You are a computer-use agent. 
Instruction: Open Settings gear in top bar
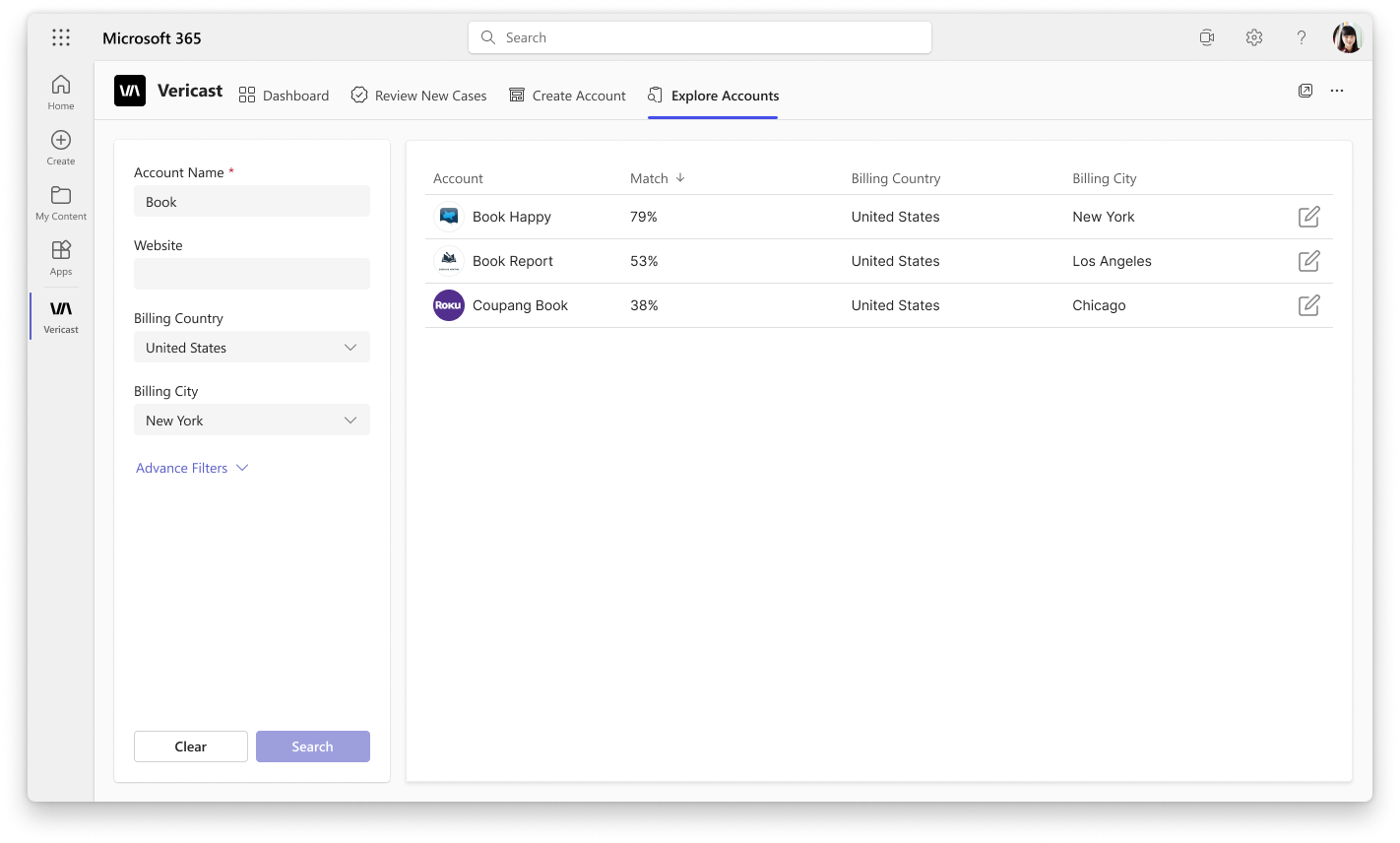pyautogui.click(x=1254, y=37)
